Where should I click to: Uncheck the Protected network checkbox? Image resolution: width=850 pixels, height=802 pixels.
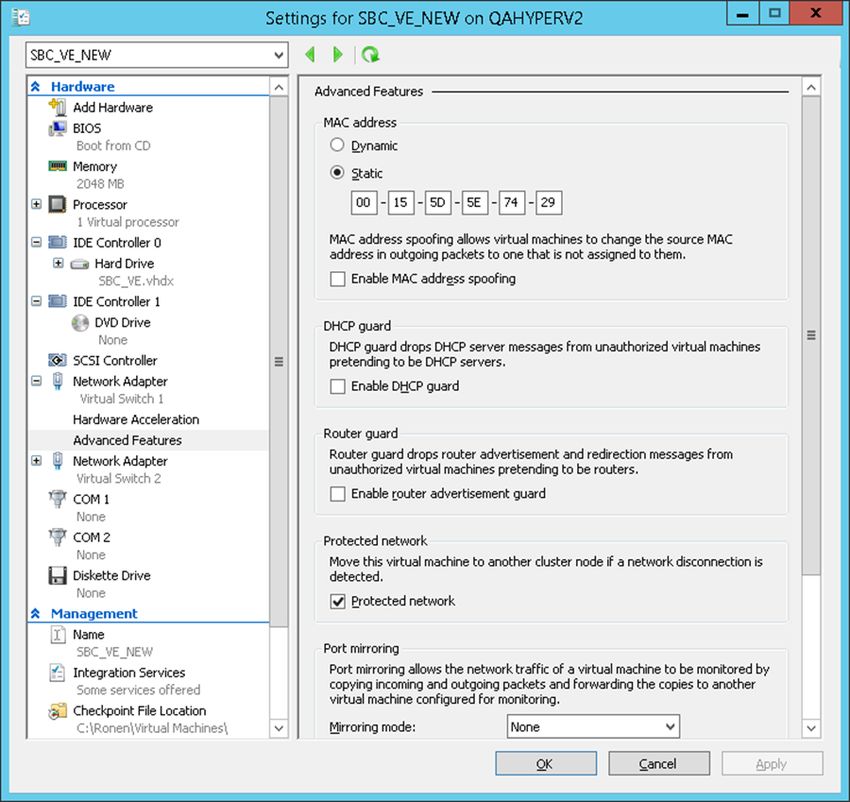click(338, 601)
